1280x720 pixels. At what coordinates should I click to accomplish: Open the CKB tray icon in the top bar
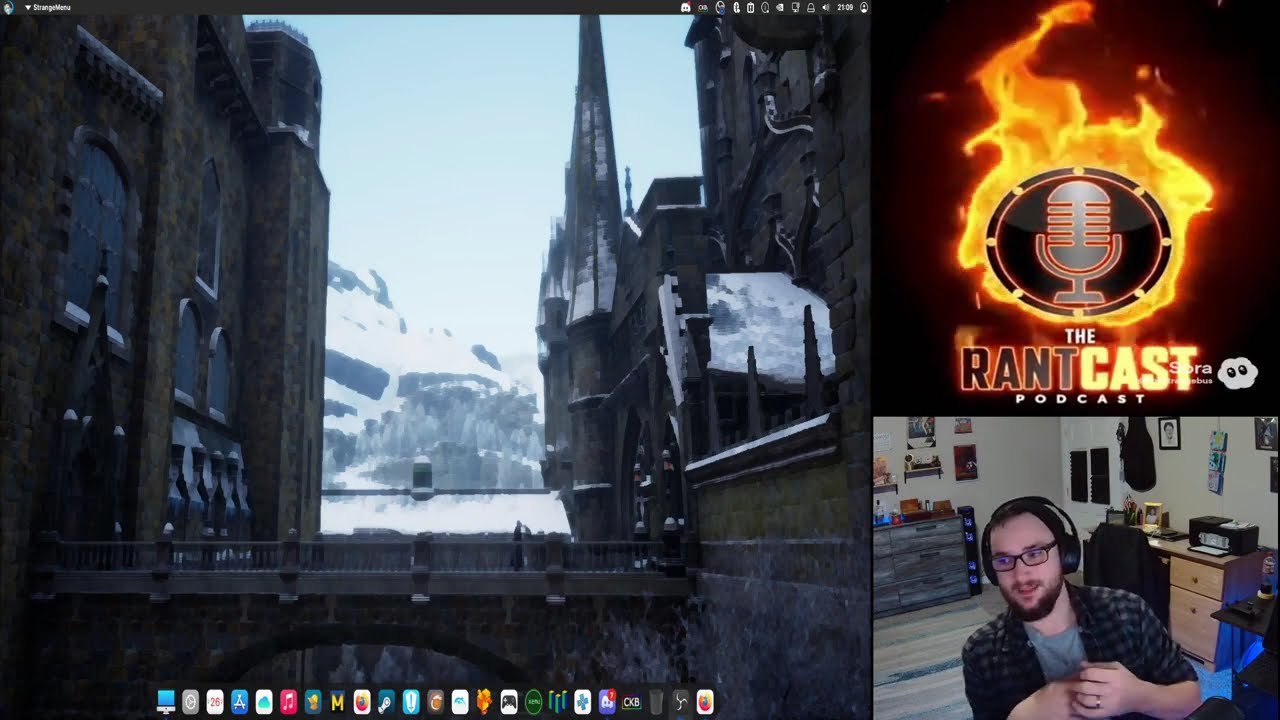pos(703,7)
